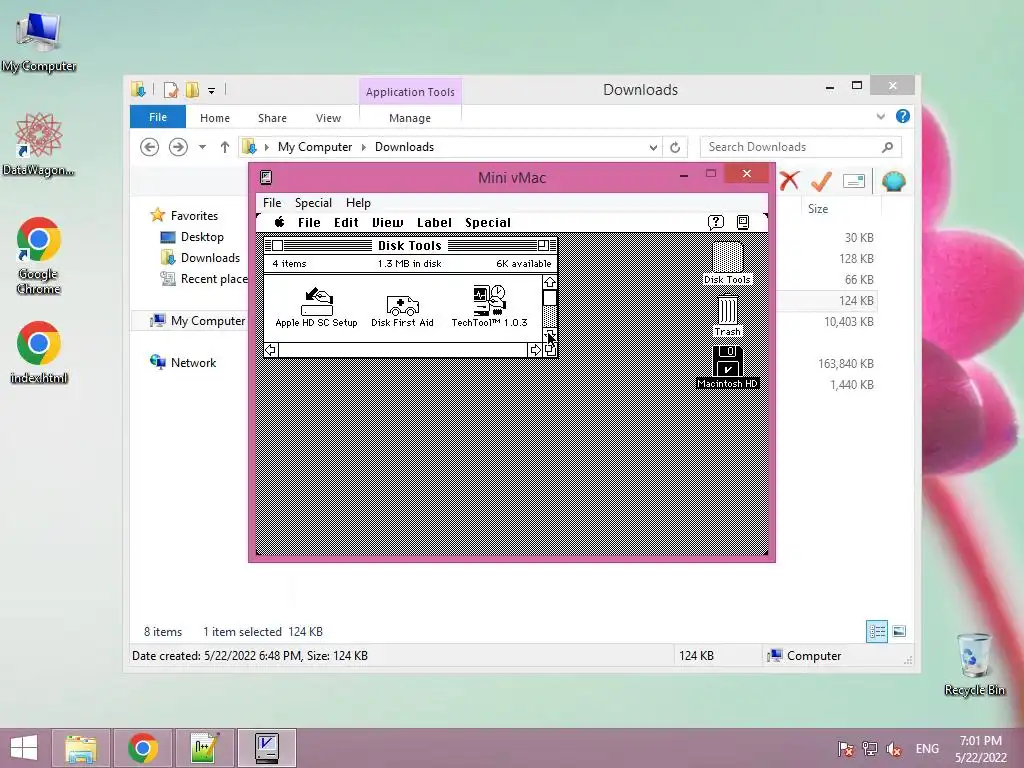This screenshot has height=768, width=1024.
Task: Open recent locations dropdown arrow
Action: [x=202, y=147]
